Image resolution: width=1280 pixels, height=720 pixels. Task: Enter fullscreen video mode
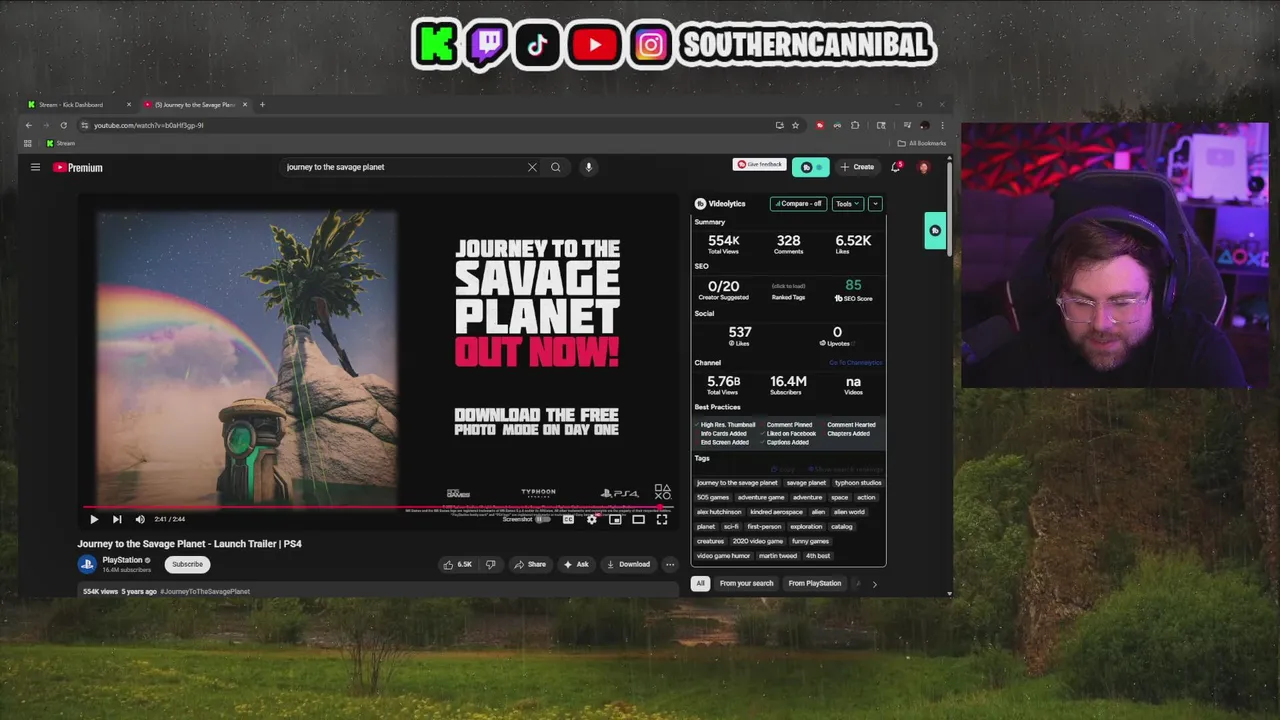(662, 519)
